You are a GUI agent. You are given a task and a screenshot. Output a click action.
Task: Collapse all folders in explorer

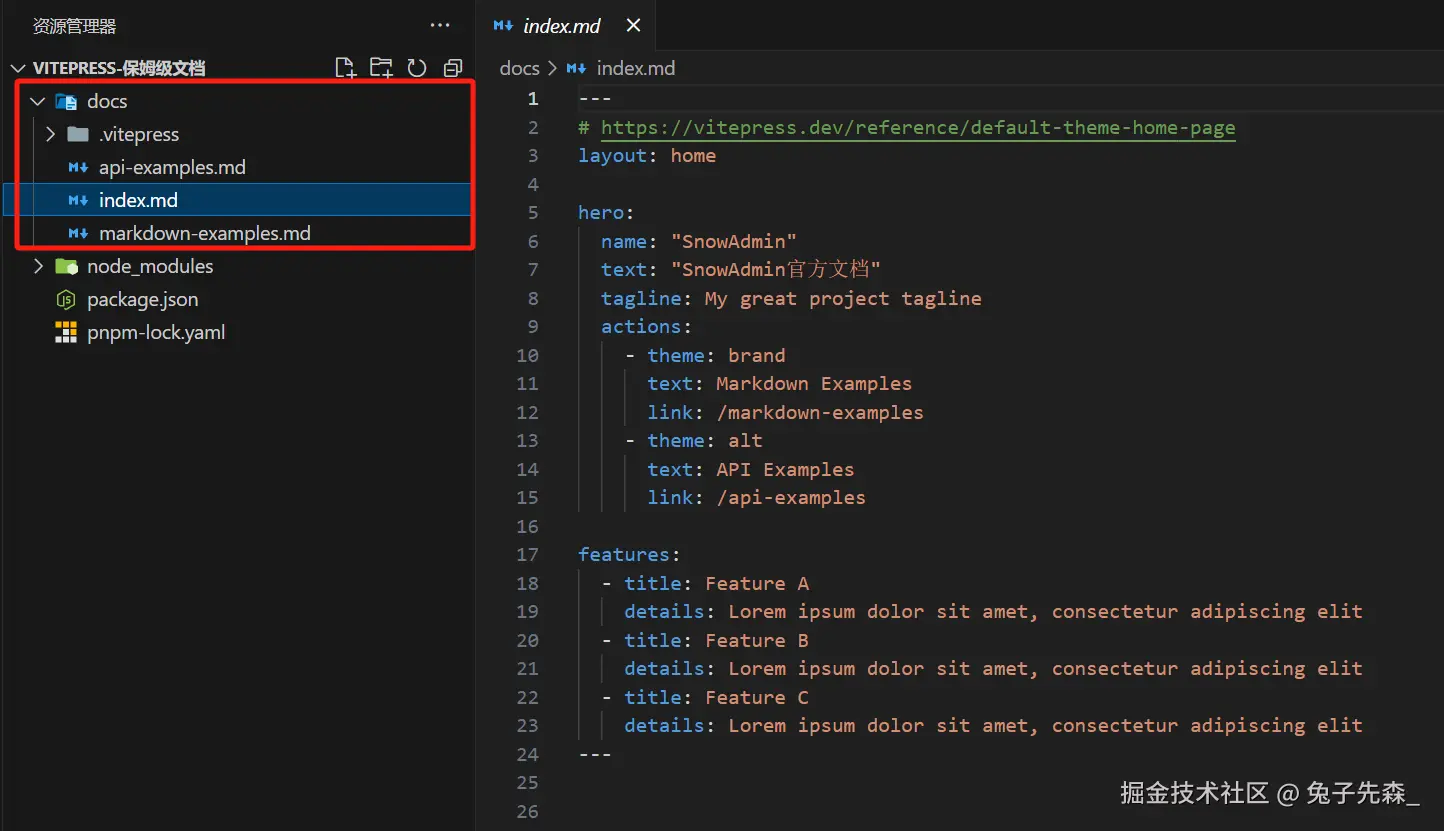coord(453,68)
